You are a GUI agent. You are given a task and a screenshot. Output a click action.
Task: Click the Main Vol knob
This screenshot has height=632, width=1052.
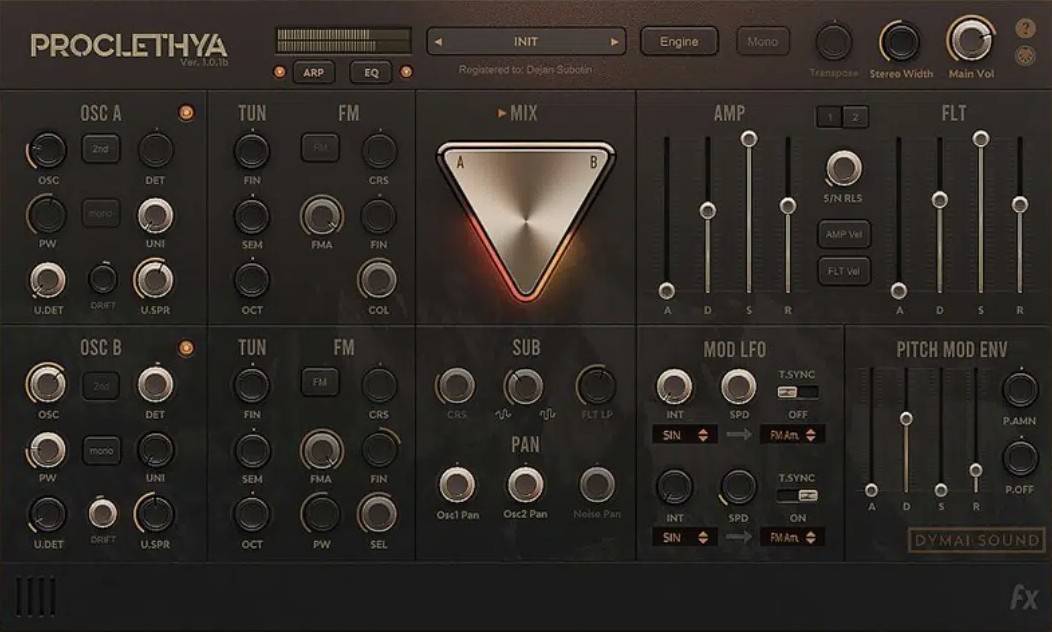[x=968, y=41]
